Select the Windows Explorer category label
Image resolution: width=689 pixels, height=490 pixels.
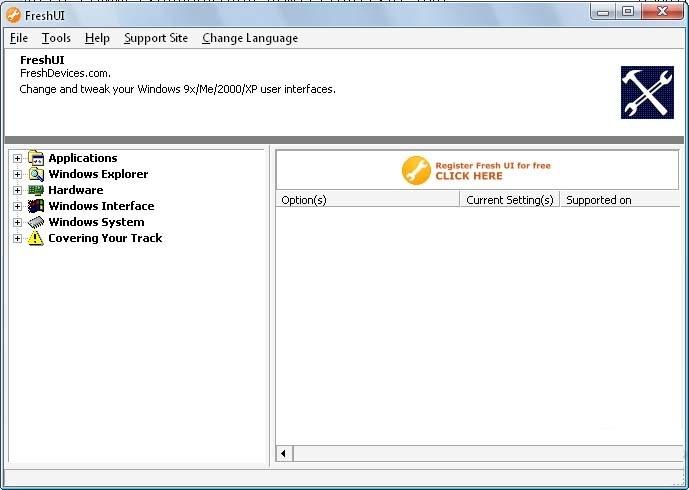[x=98, y=174]
